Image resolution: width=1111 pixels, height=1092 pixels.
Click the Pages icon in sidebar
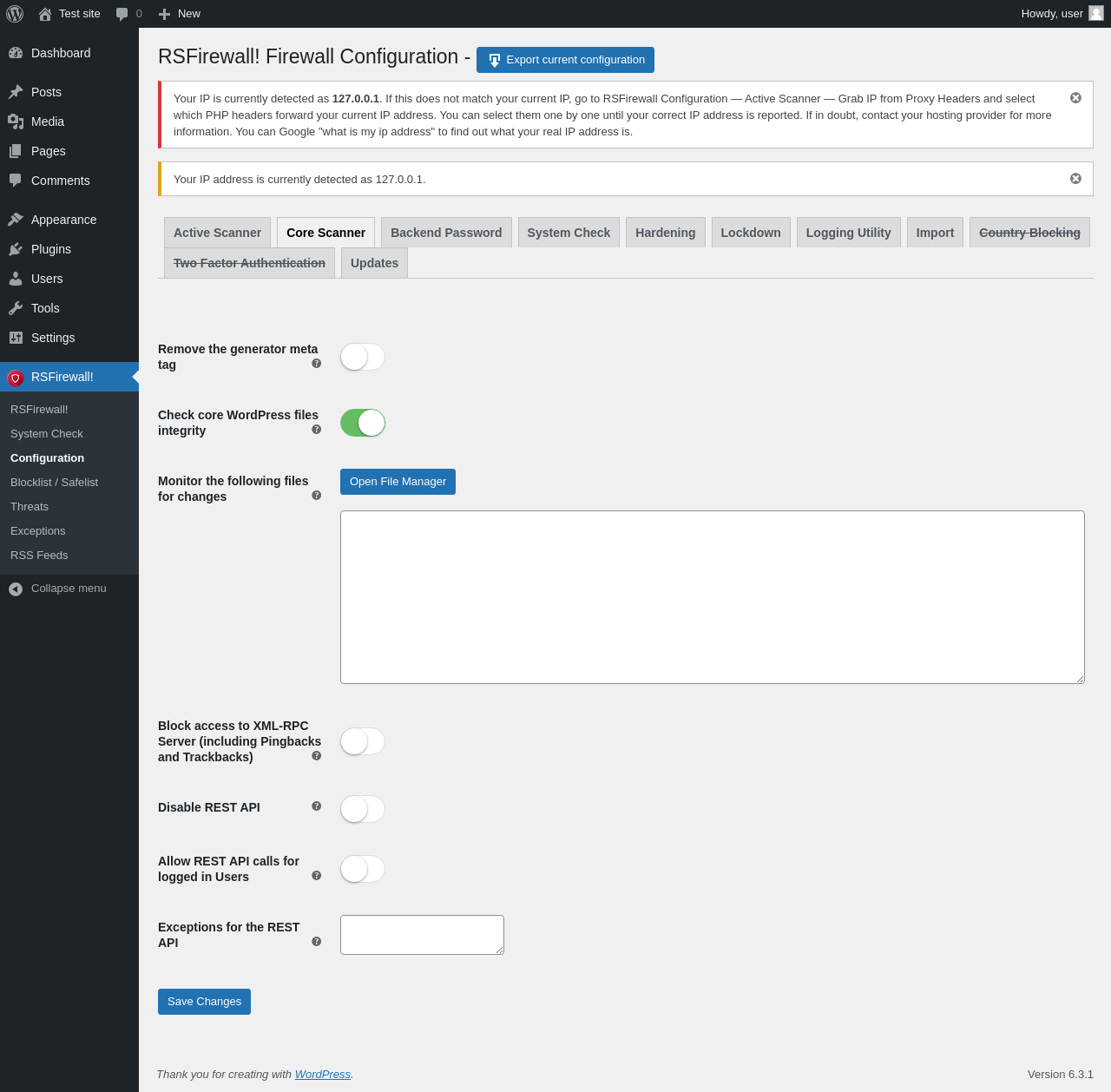click(16, 151)
